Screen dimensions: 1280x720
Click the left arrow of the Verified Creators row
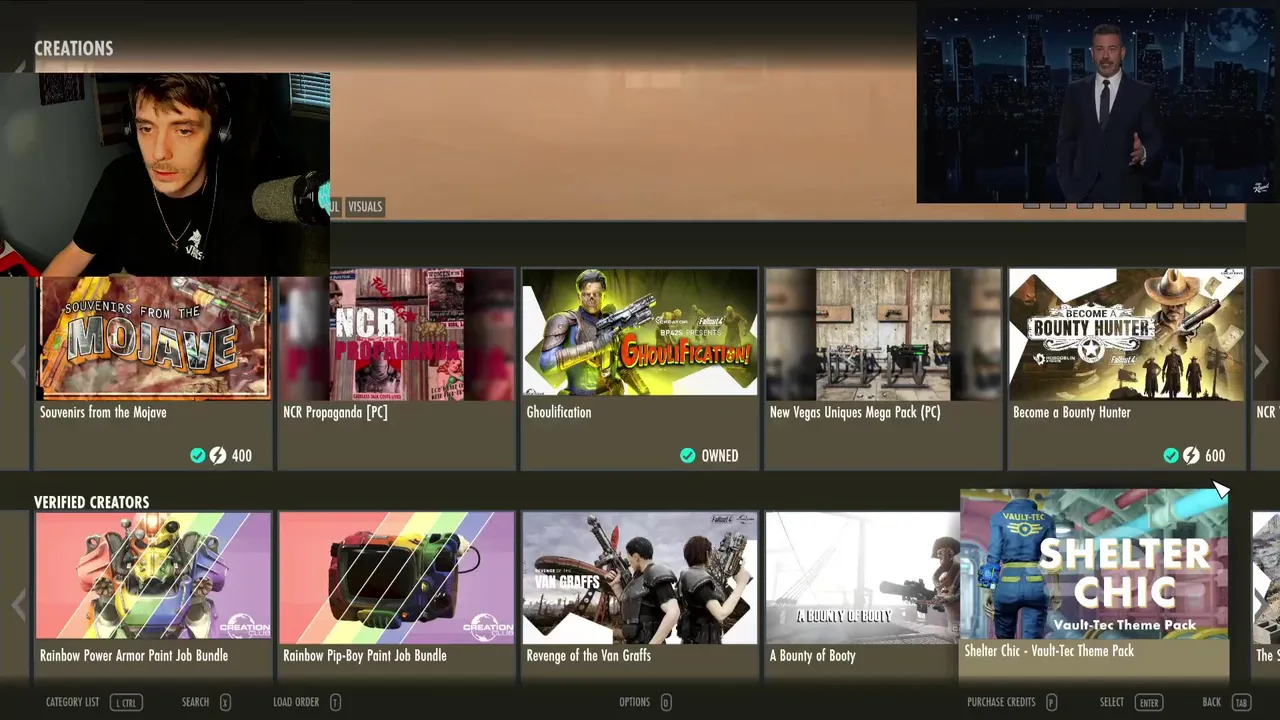(19, 605)
